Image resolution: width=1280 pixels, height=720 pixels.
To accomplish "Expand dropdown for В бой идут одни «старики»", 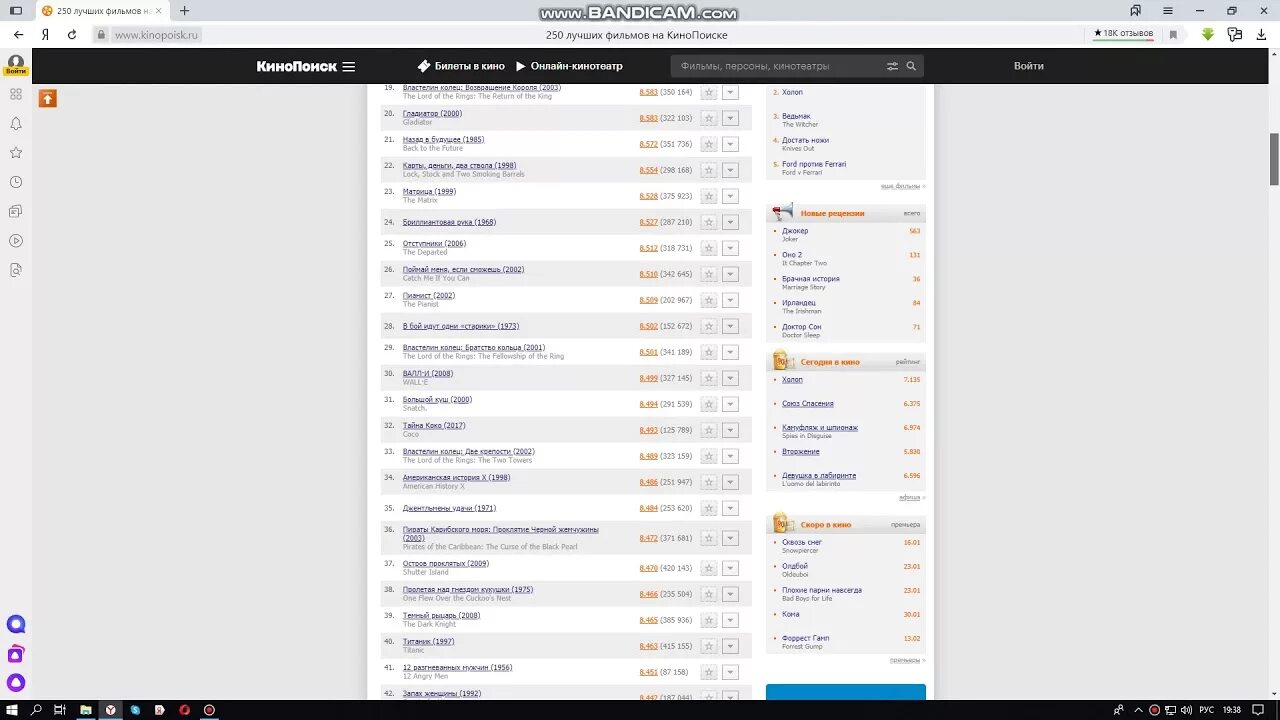I will 730,326.
